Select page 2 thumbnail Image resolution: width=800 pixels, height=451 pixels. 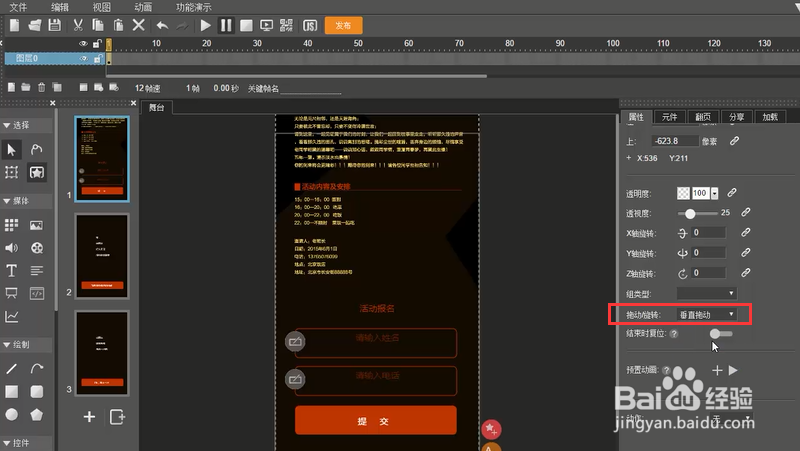(102, 256)
